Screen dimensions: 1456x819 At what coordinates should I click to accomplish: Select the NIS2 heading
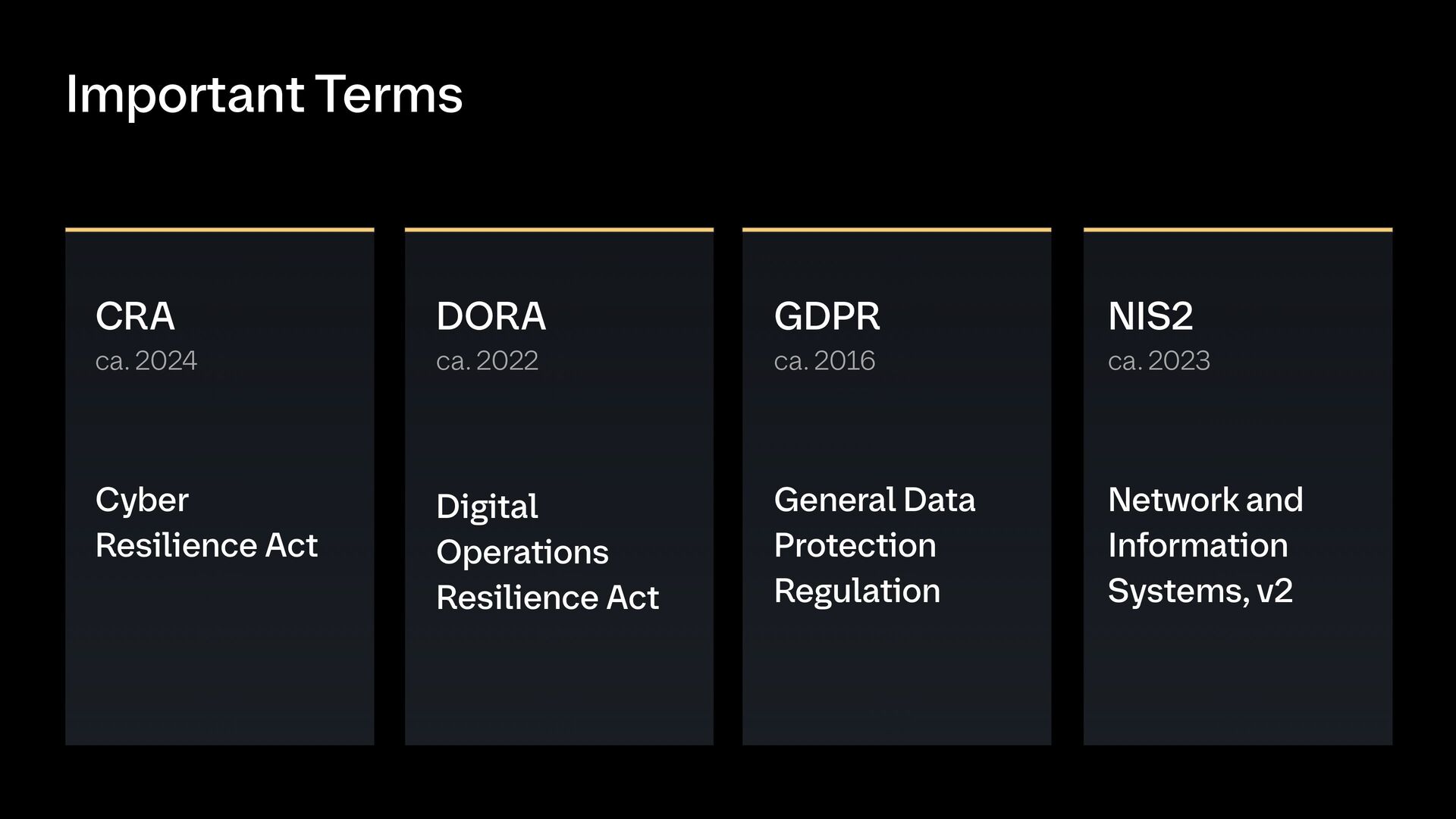click(x=1150, y=316)
